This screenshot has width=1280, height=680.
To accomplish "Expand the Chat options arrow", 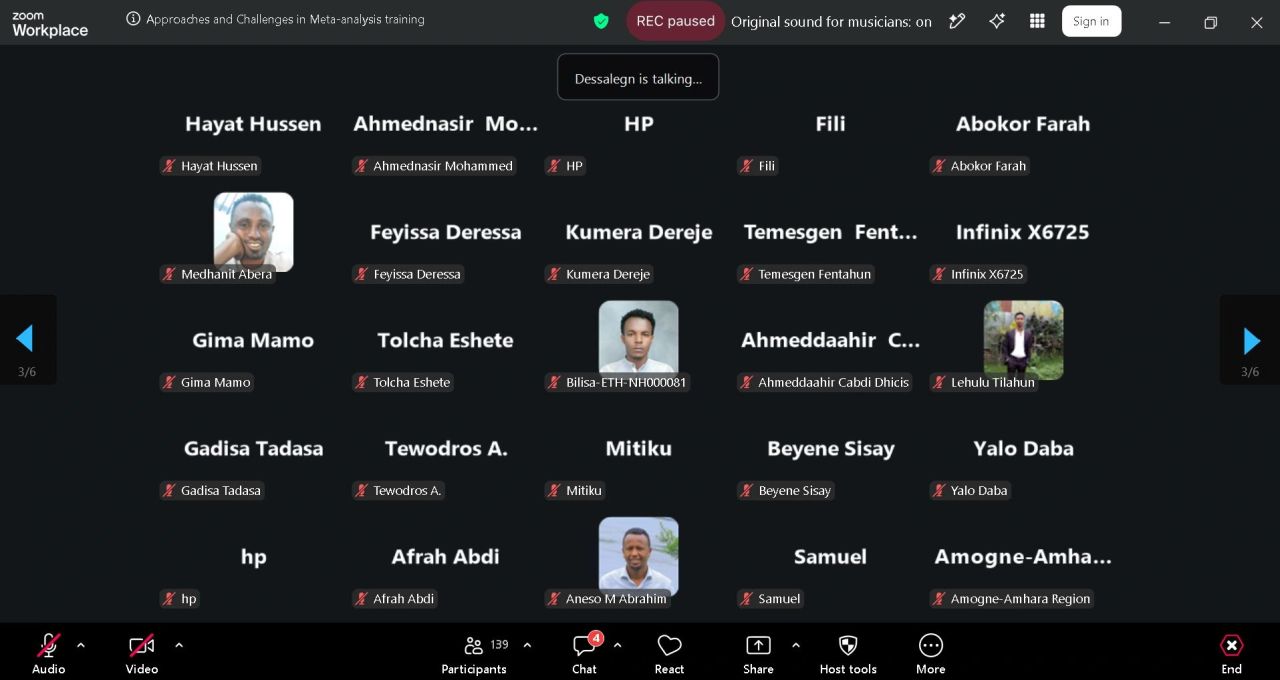I will [x=617, y=645].
